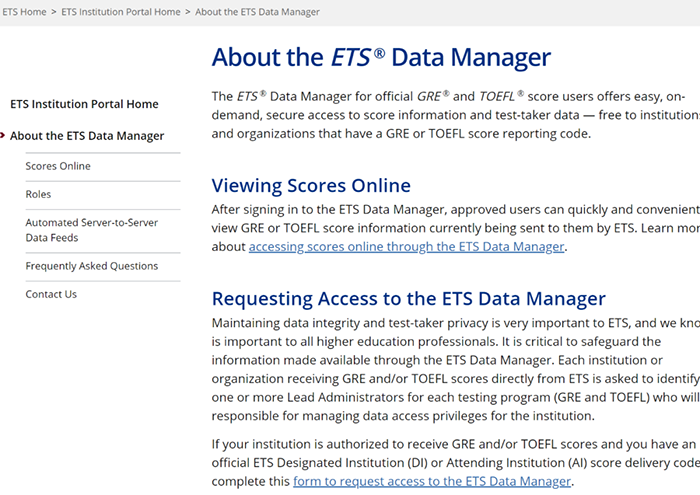Open the Scores Online sidebar page
The width and height of the screenshot is (700, 495).
tap(58, 166)
